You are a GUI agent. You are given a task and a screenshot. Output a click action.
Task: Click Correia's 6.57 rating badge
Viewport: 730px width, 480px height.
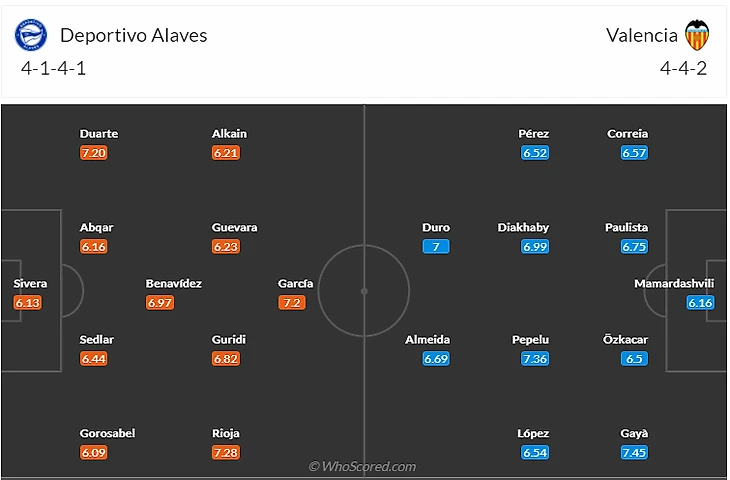pyautogui.click(x=634, y=153)
